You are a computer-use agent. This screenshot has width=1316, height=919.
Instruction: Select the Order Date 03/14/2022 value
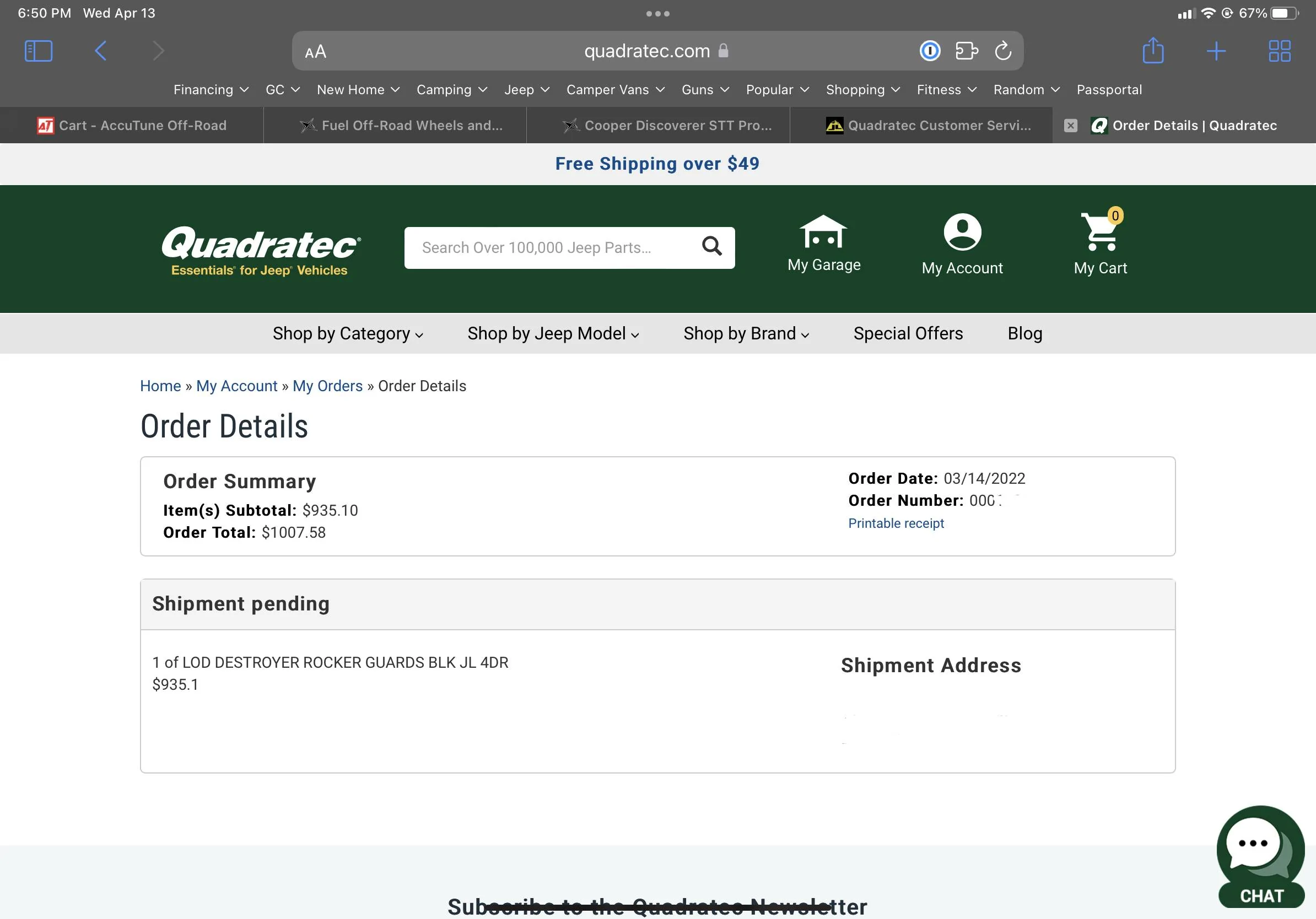984,478
